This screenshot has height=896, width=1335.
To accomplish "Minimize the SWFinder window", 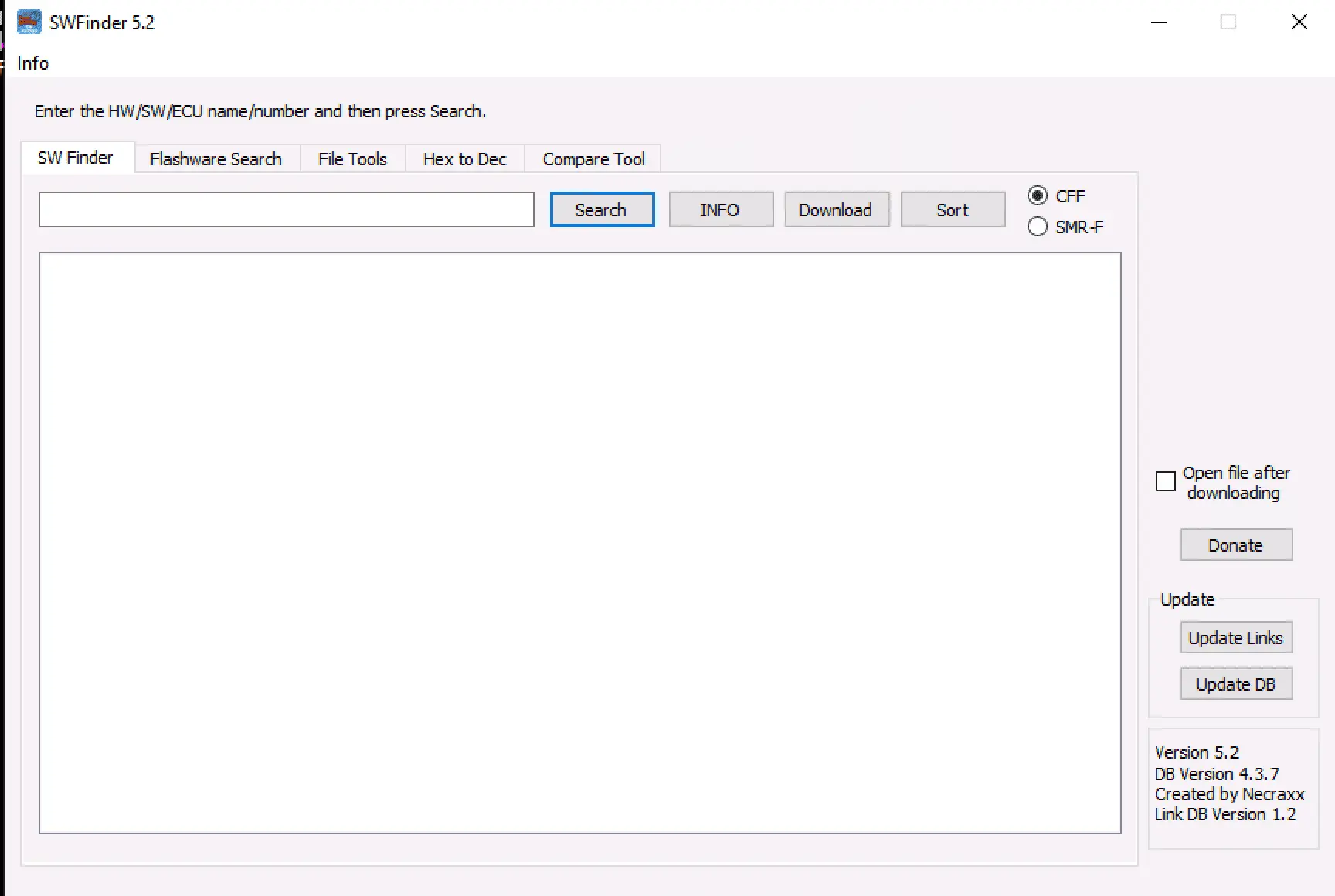I will pos(1159,22).
